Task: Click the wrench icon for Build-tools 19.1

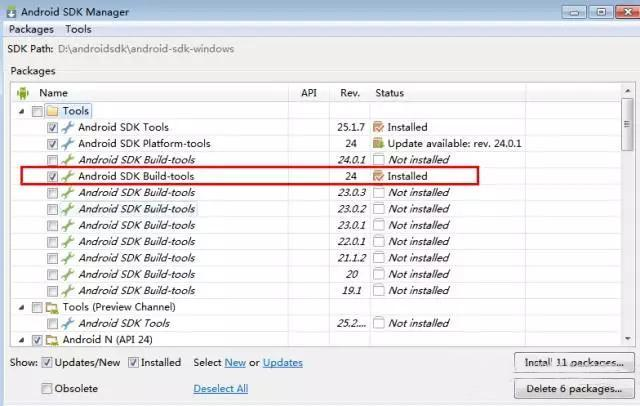Action: 68,291
